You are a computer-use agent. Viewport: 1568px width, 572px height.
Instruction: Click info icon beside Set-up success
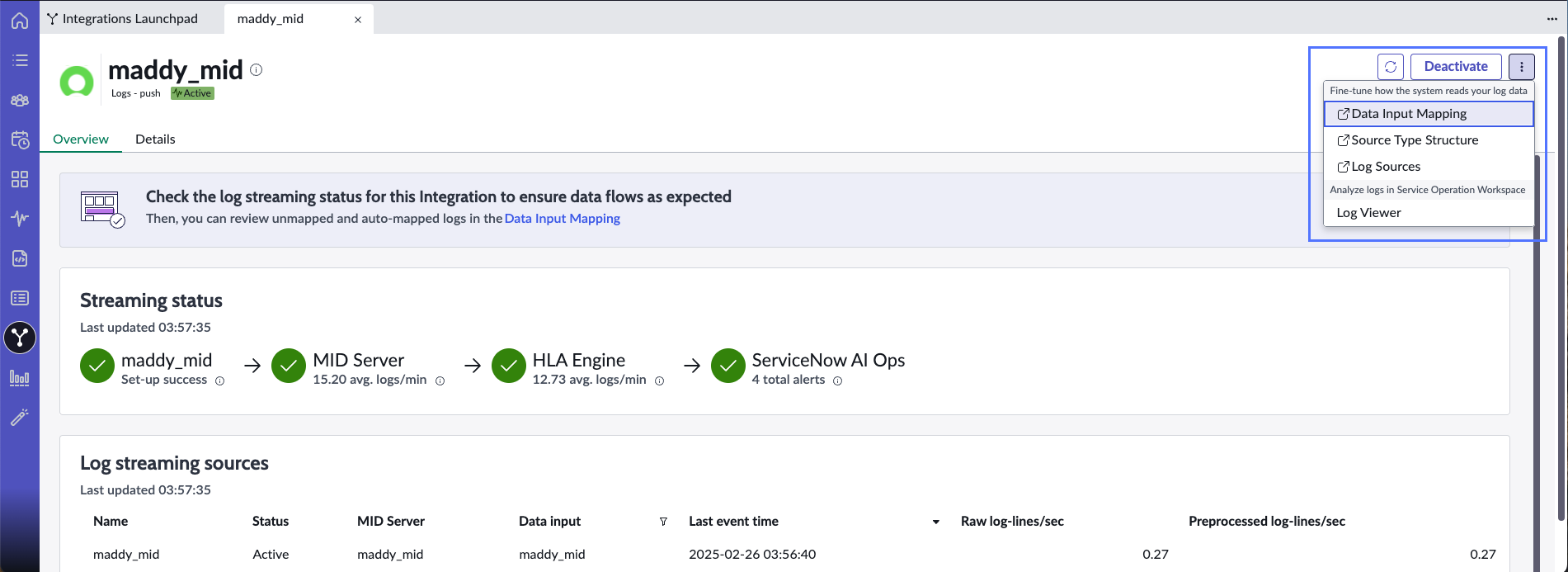point(219,381)
